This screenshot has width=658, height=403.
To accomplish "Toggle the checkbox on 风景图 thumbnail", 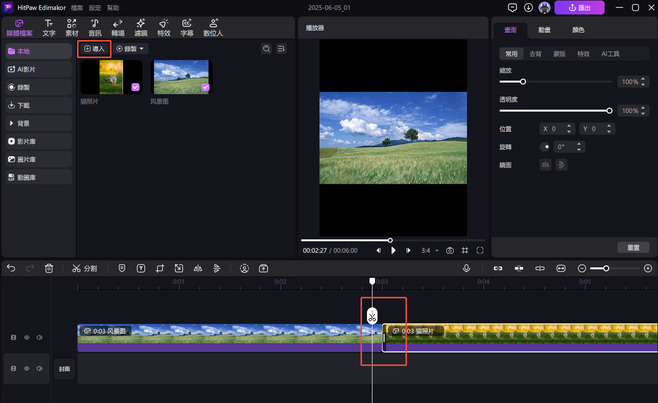I will (205, 88).
